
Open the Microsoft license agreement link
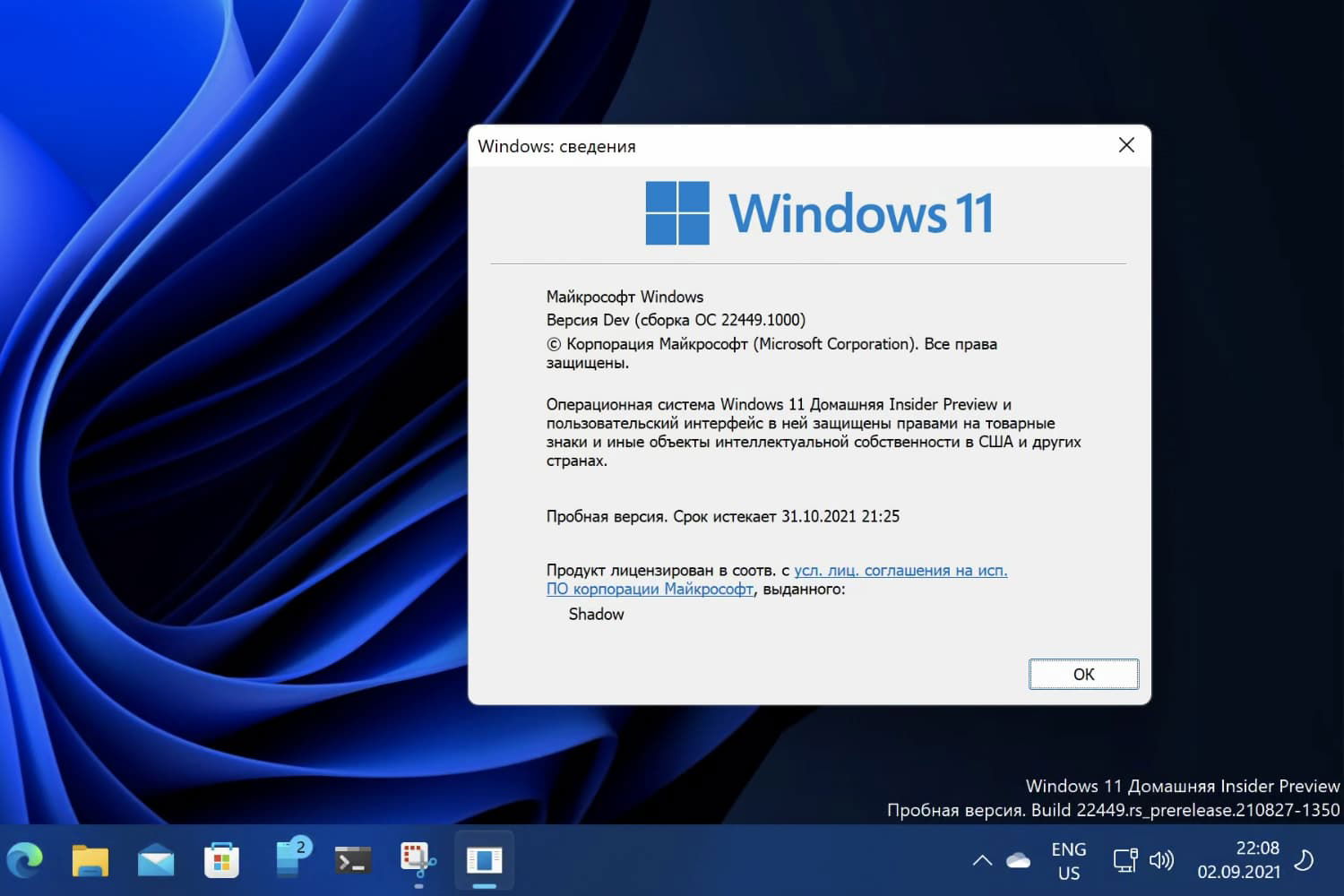tap(899, 570)
